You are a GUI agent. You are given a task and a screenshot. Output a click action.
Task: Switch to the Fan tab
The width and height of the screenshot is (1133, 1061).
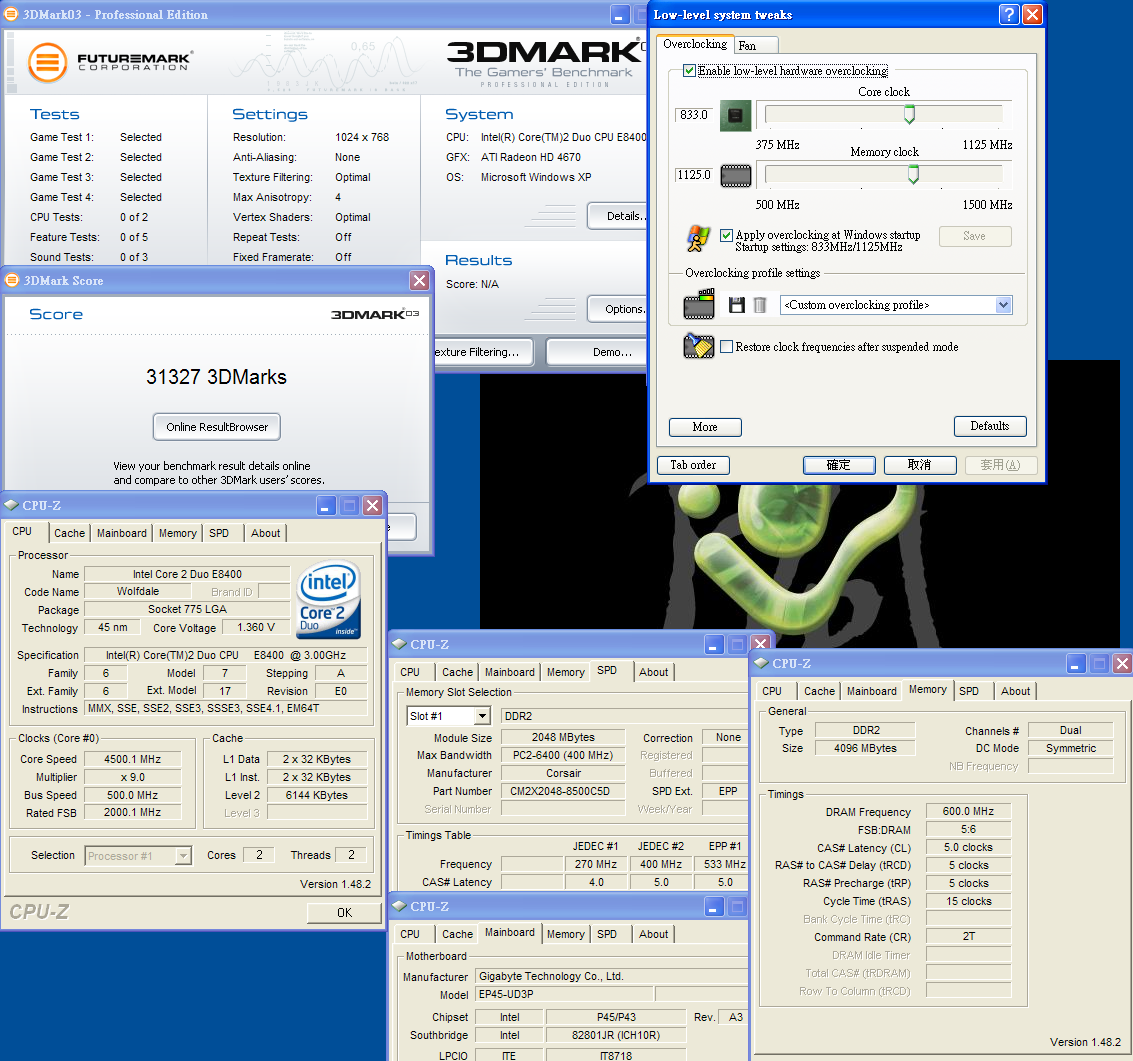coord(747,46)
